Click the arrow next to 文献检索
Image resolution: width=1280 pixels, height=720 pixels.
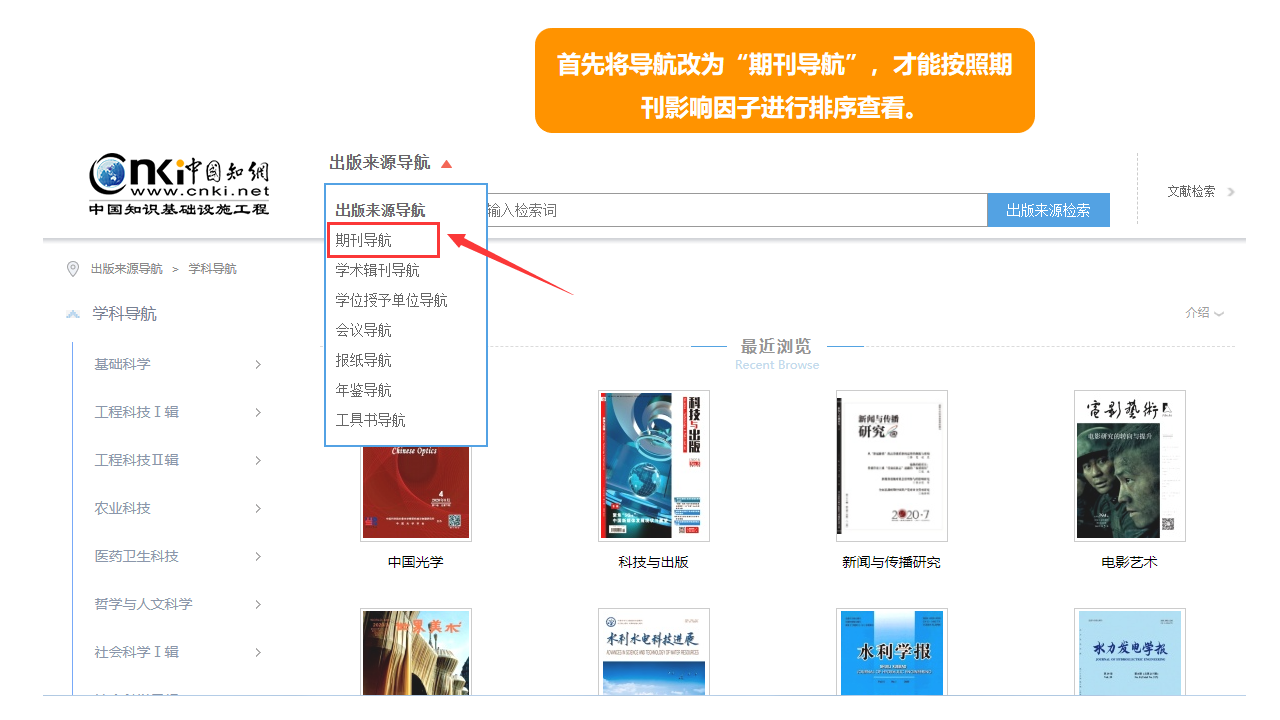click(1231, 192)
